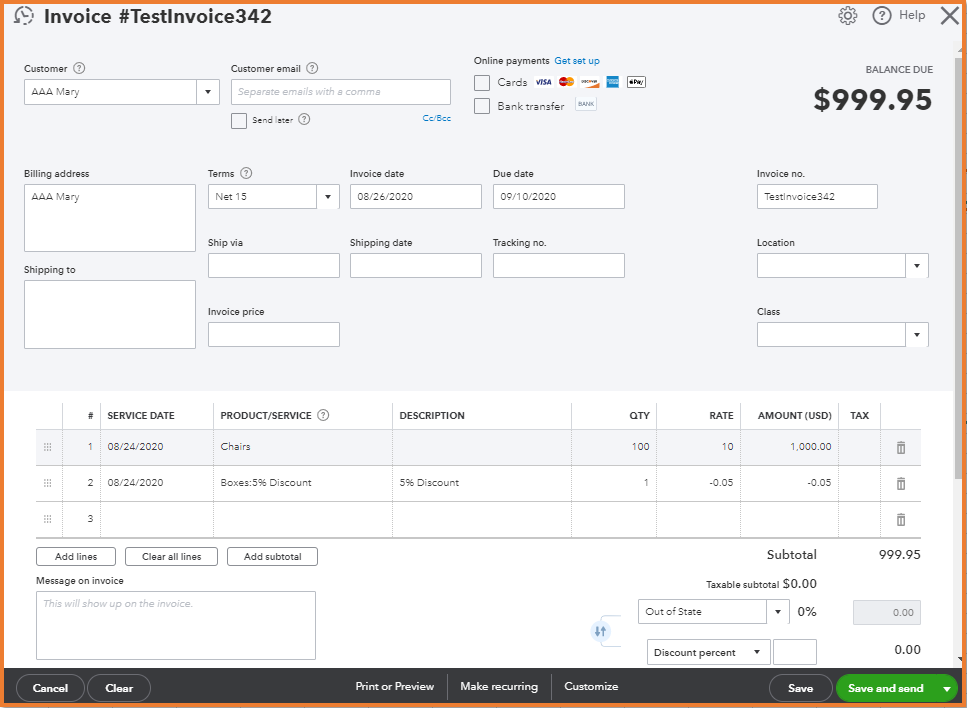Open the Out of State tax dropdown
This screenshot has height=708, width=967.
pyautogui.click(x=778, y=612)
